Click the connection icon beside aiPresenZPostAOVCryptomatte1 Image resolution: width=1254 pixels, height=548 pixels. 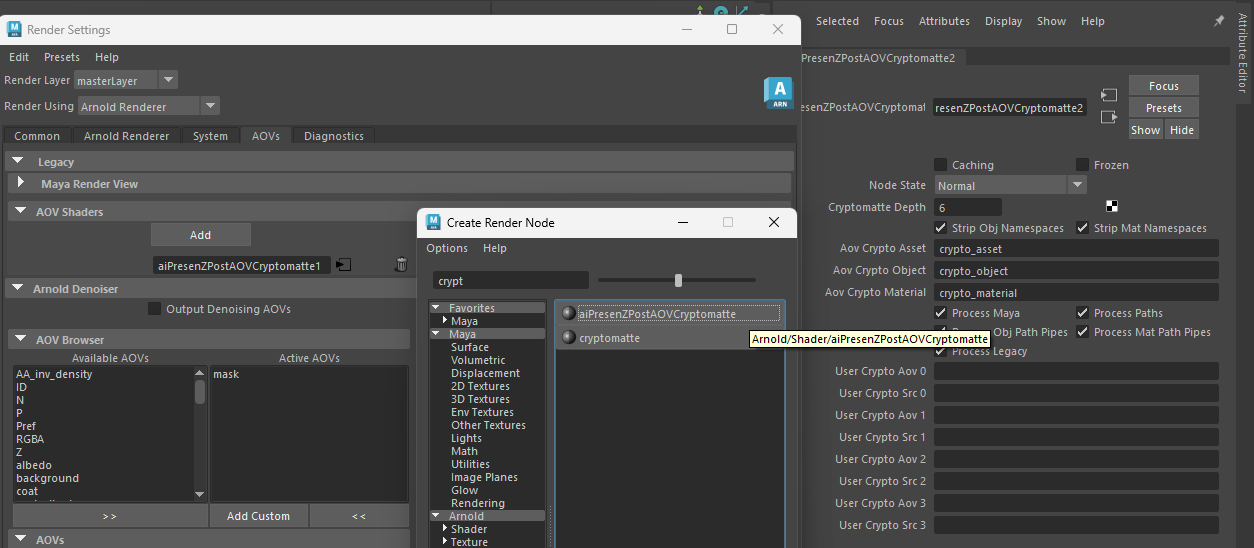(343, 265)
